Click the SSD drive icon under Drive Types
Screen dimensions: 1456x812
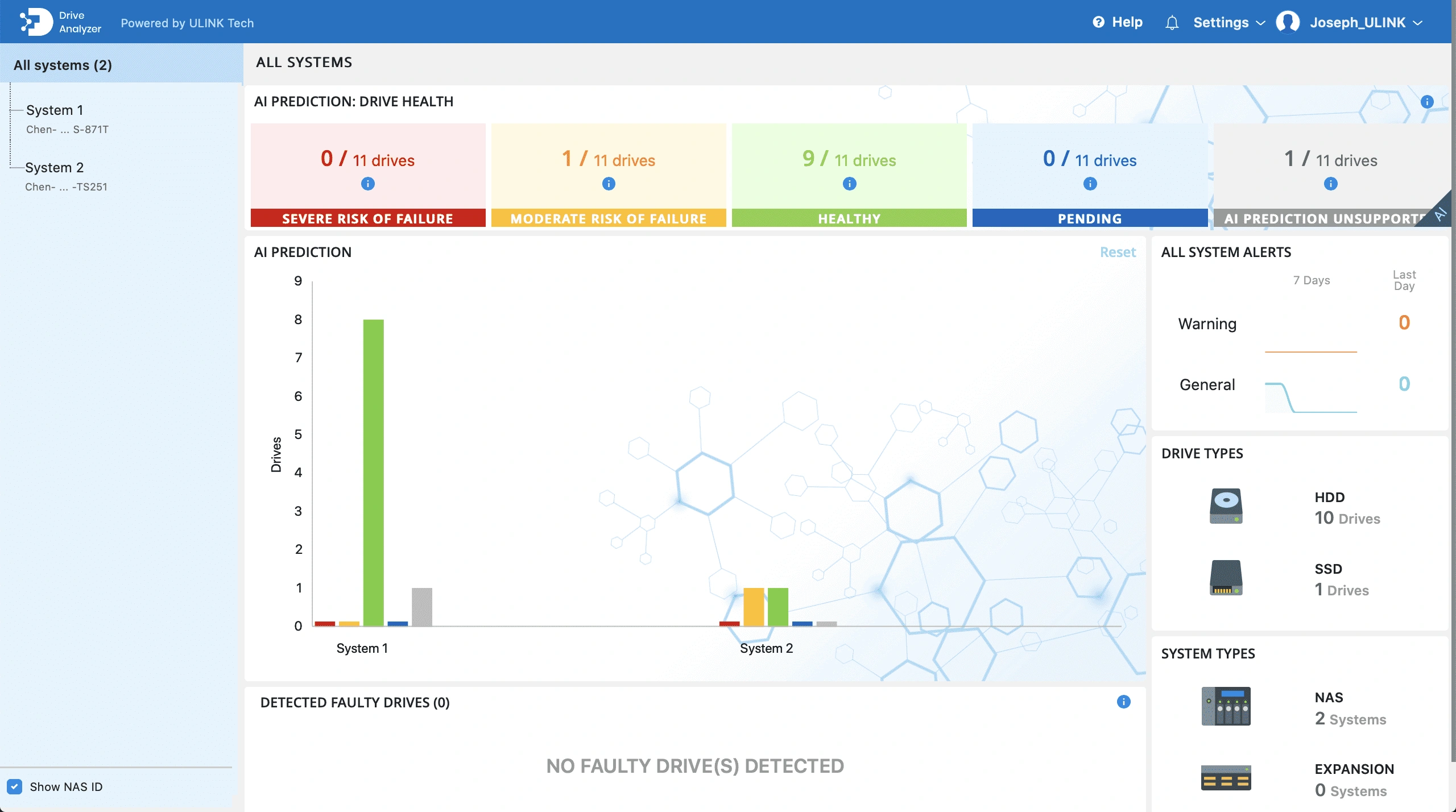point(1226,578)
